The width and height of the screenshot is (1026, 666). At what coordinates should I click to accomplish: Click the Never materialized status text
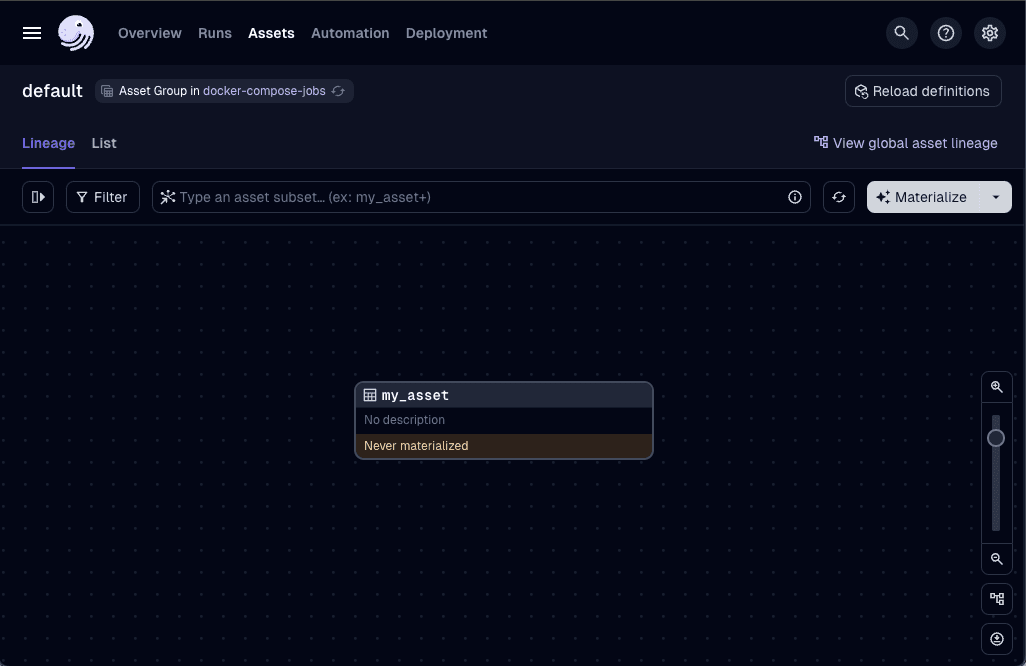tap(416, 446)
